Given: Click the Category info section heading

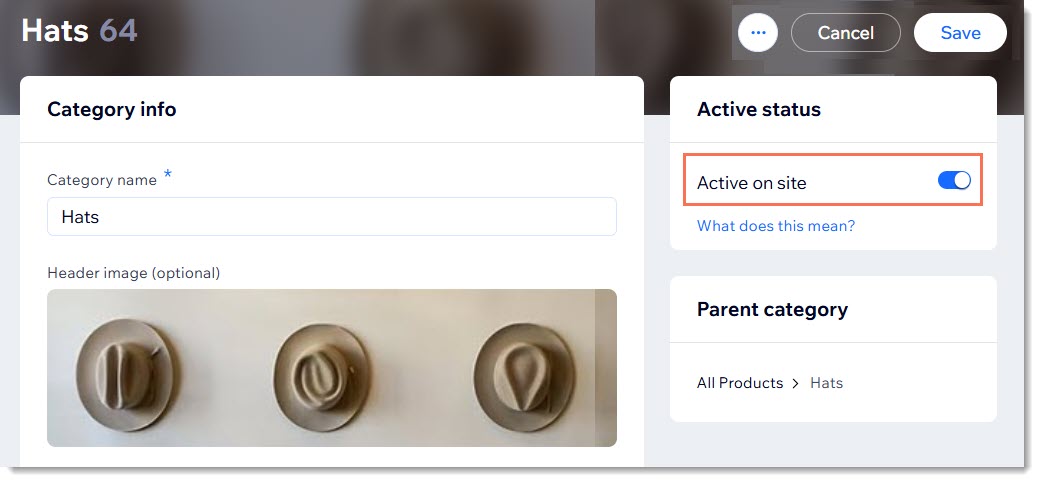Looking at the screenshot, I should pyautogui.click(x=111, y=110).
